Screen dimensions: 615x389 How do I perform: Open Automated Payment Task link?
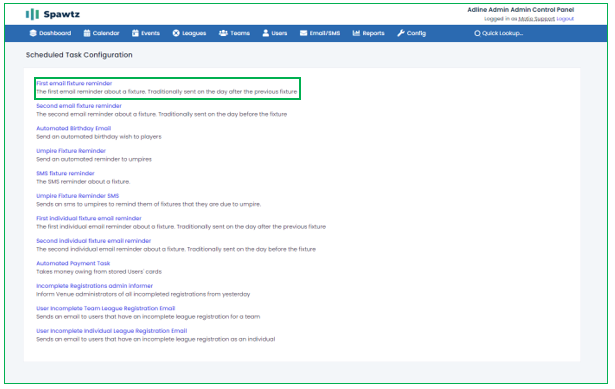73,263
